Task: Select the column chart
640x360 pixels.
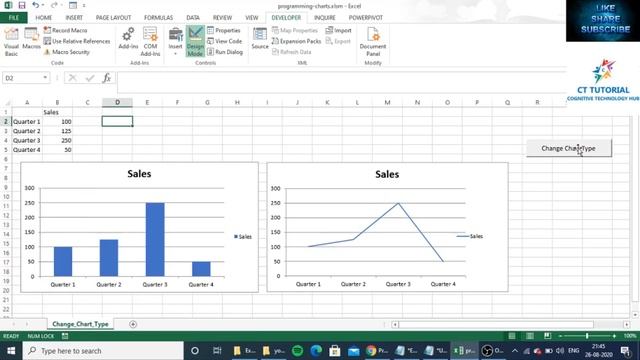Action: click(139, 227)
